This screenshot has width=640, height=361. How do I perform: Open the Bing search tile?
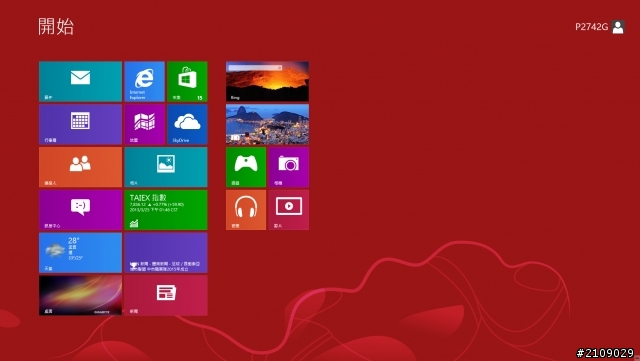(x=267, y=81)
